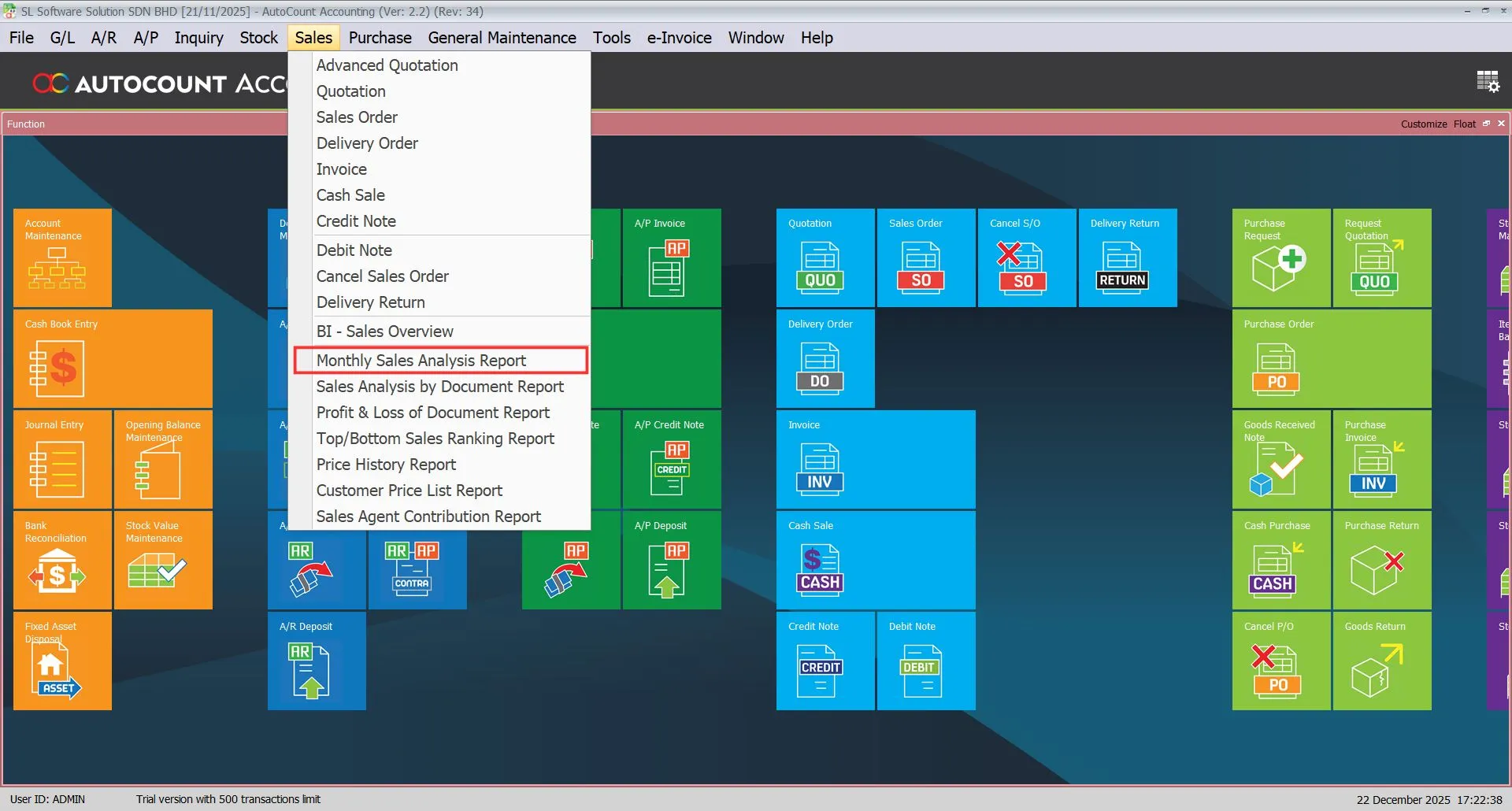Open the Cash Sale tile

click(875, 561)
